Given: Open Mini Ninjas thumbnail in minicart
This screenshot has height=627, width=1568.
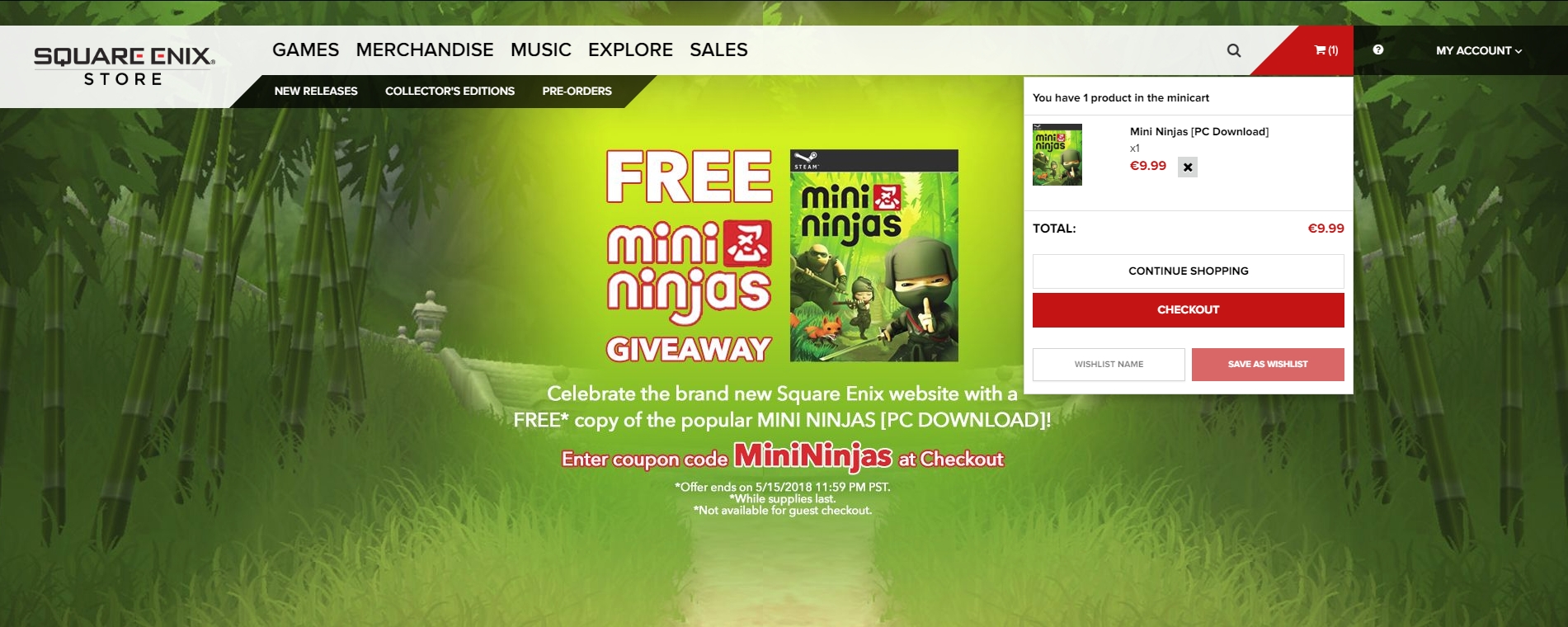Looking at the screenshot, I should (1057, 154).
